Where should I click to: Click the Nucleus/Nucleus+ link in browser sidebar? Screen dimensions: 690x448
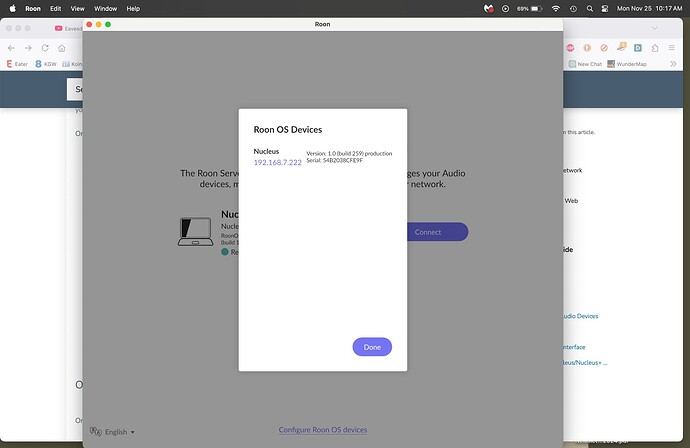tap(585, 363)
